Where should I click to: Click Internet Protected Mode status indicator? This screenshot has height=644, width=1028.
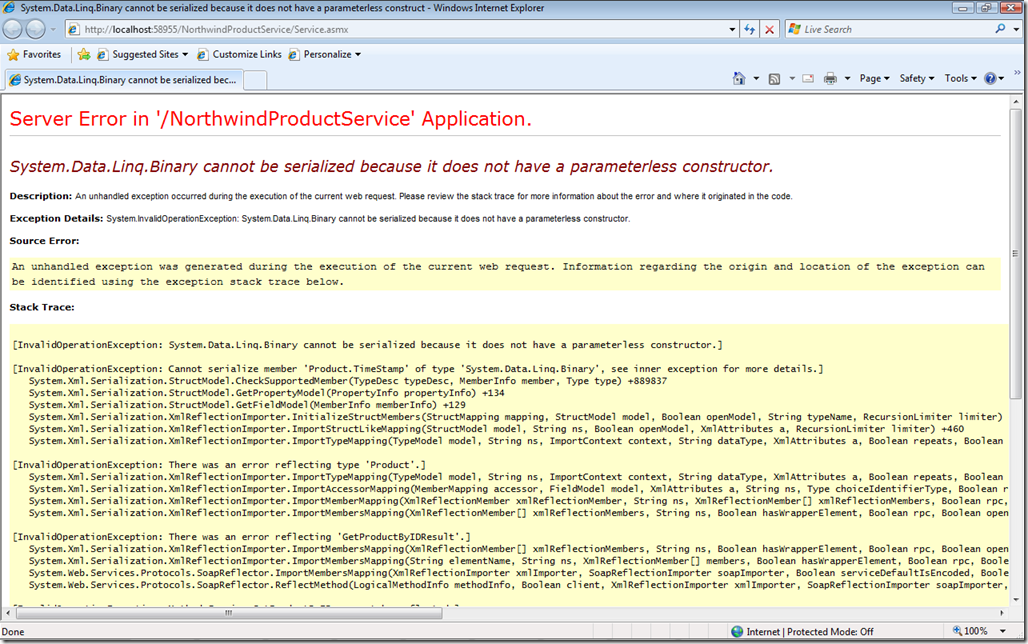[x=802, y=632]
